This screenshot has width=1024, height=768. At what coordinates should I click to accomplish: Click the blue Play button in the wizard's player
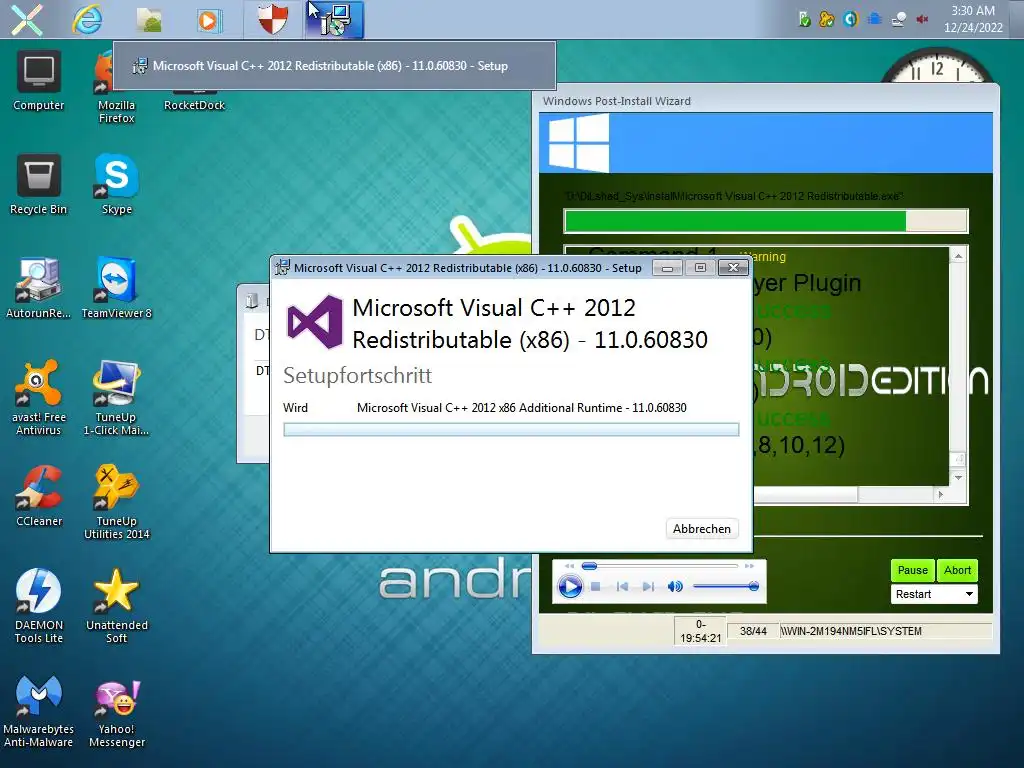tap(570, 586)
